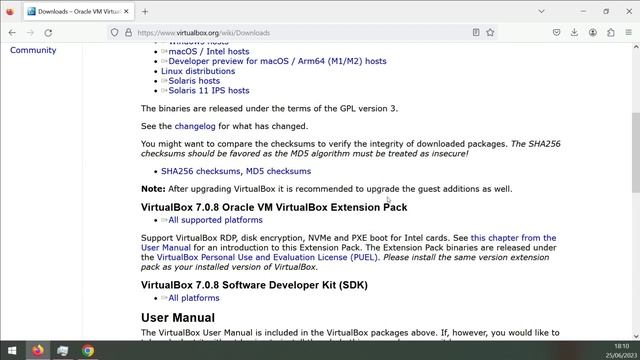Click the 'User Manual' heading text
The height and width of the screenshot is (360, 640).
pyautogui.click(x=178, y=318)
